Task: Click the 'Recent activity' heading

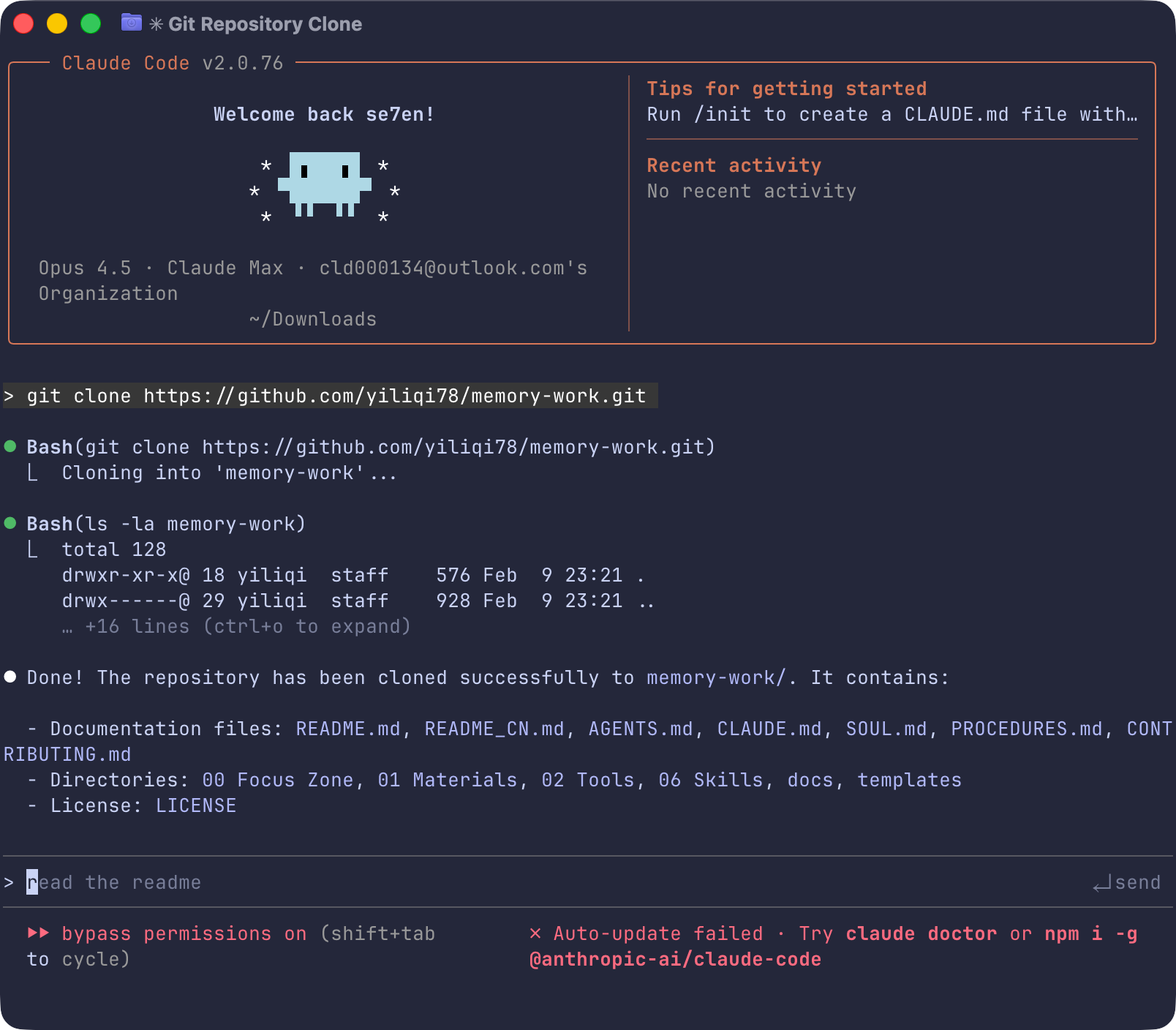Action: tap(734, 165)
